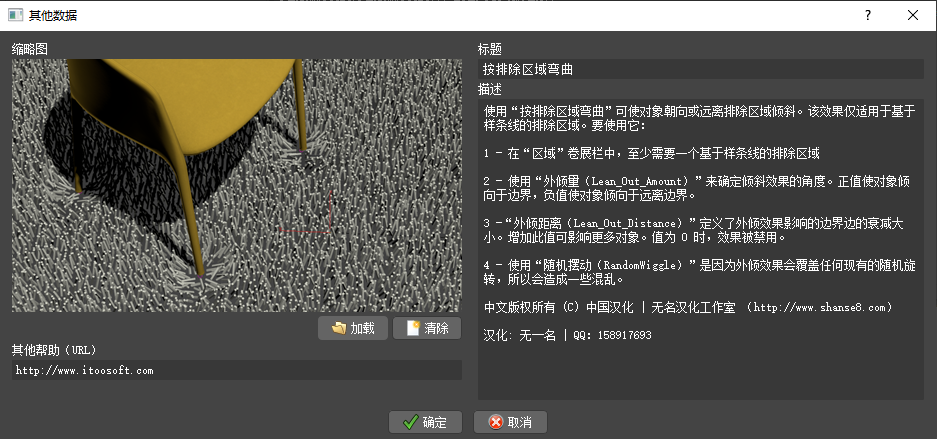Viewport: 937px width, 439px height.
Task: Click the question mark help button
Action: pyautogui.click(x=868, y=16)
